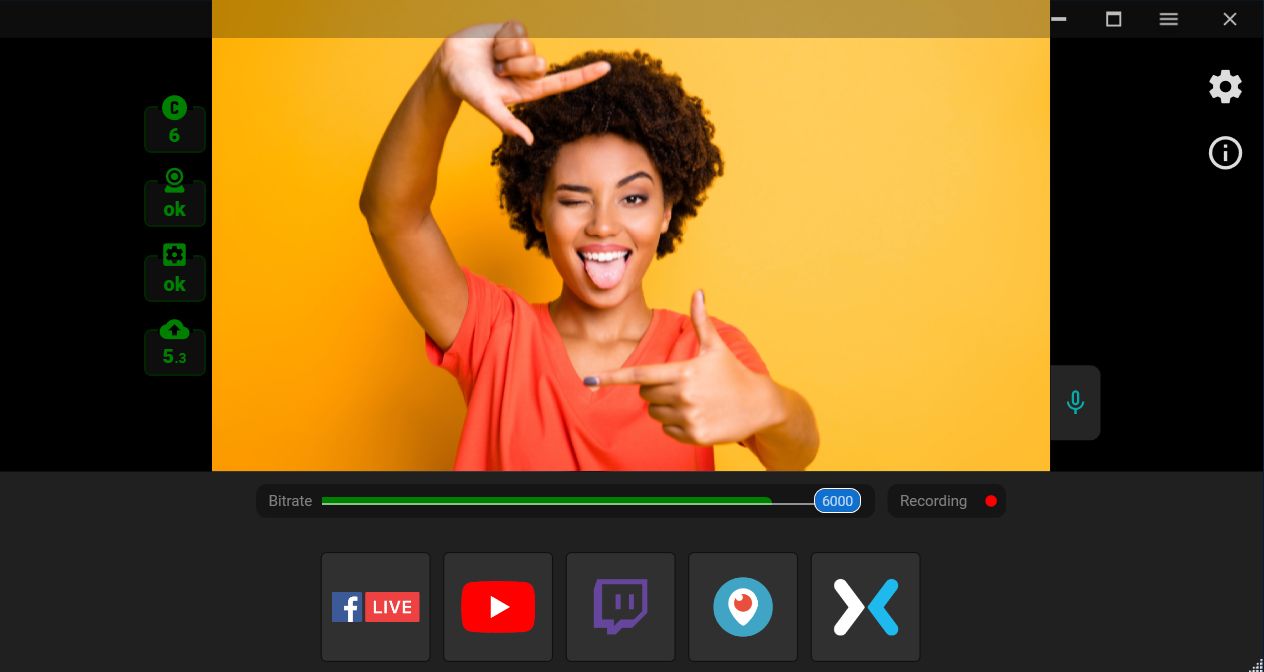Select YouTube as streaming platform
This screenshot has width=1264, height=672.
(497, 606)
